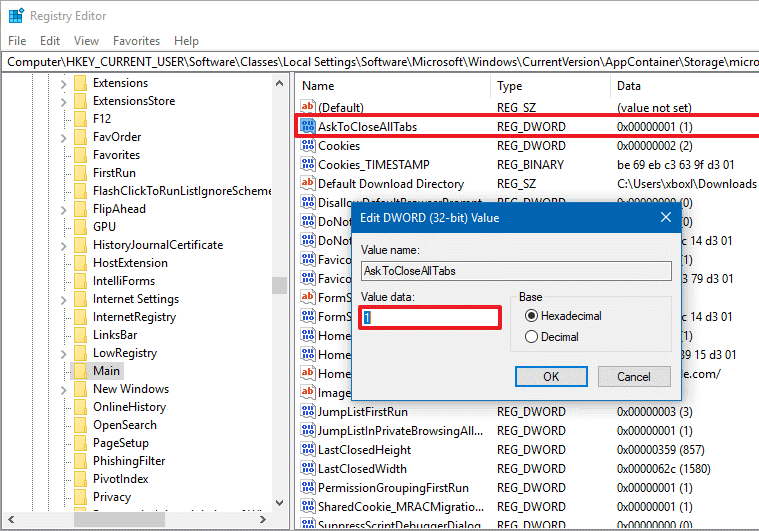Select the AskToCloseAllTabs DWORD icon
The image size is (759, 531).
(x=307, y=126)
